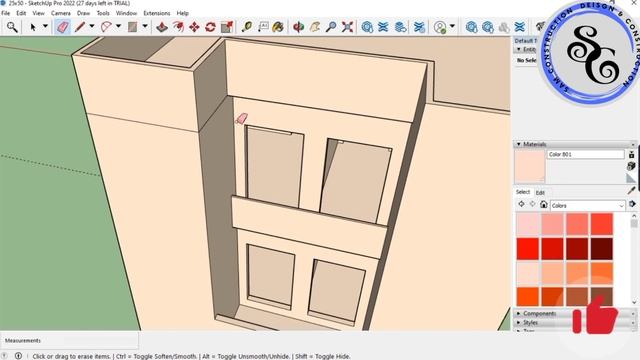This screenshot has height=360, width=640.
Task: Choose the Zoom magnifier tool
Action: tap(331, 27)
